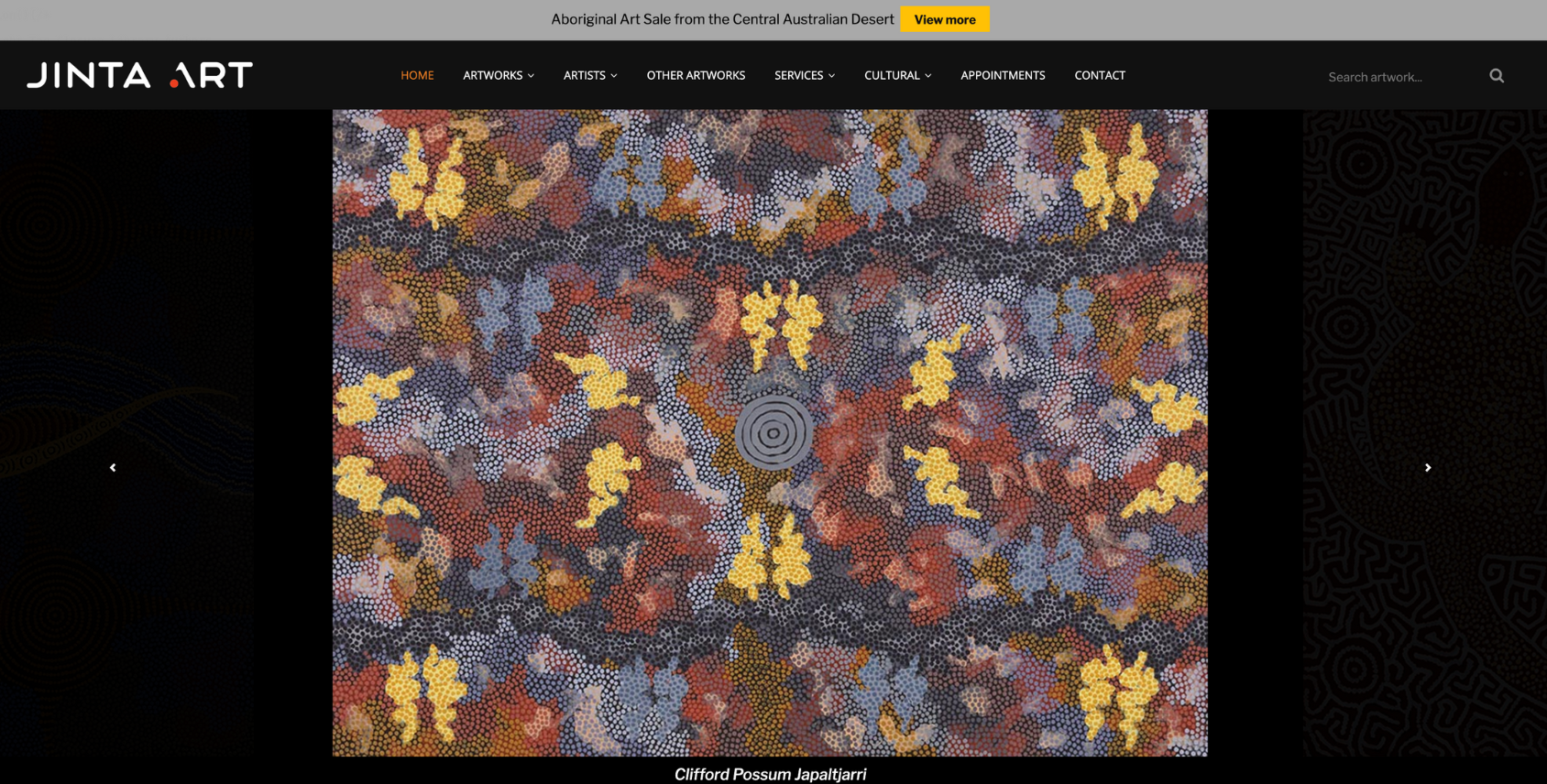
Task: Click the search magnifying glass icon
Action: click(x=1496, y=76)
